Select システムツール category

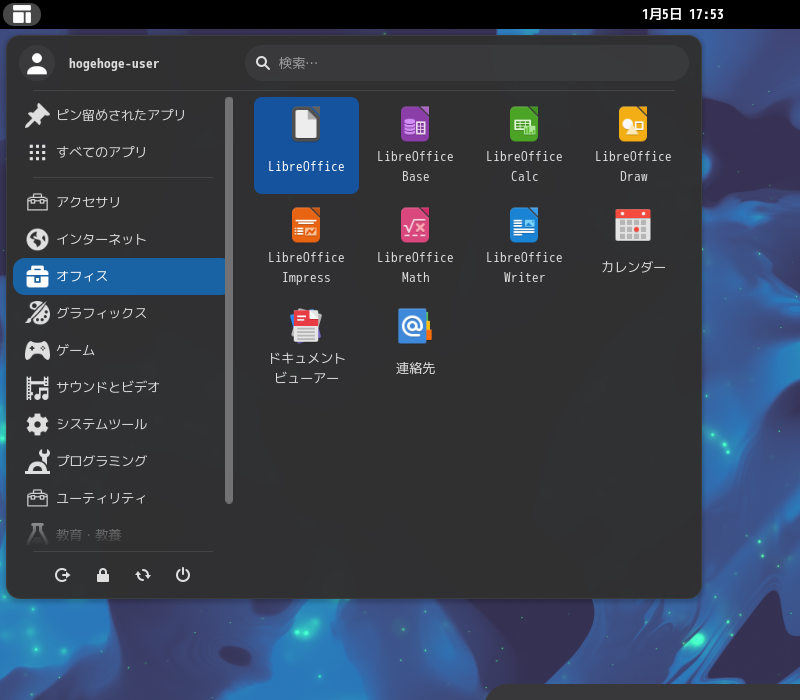click(x=119, y=424)
